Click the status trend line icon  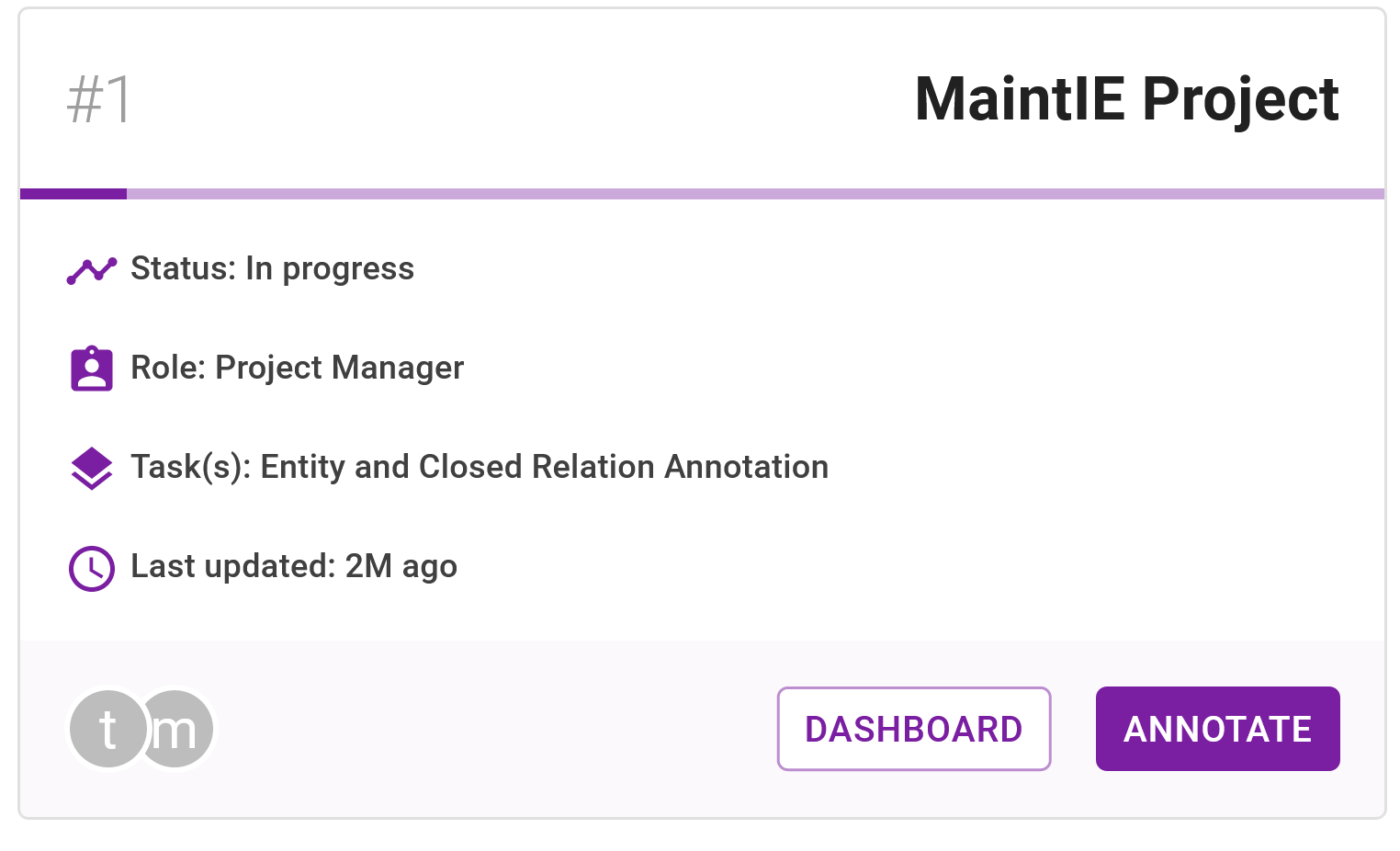[92, 270]
